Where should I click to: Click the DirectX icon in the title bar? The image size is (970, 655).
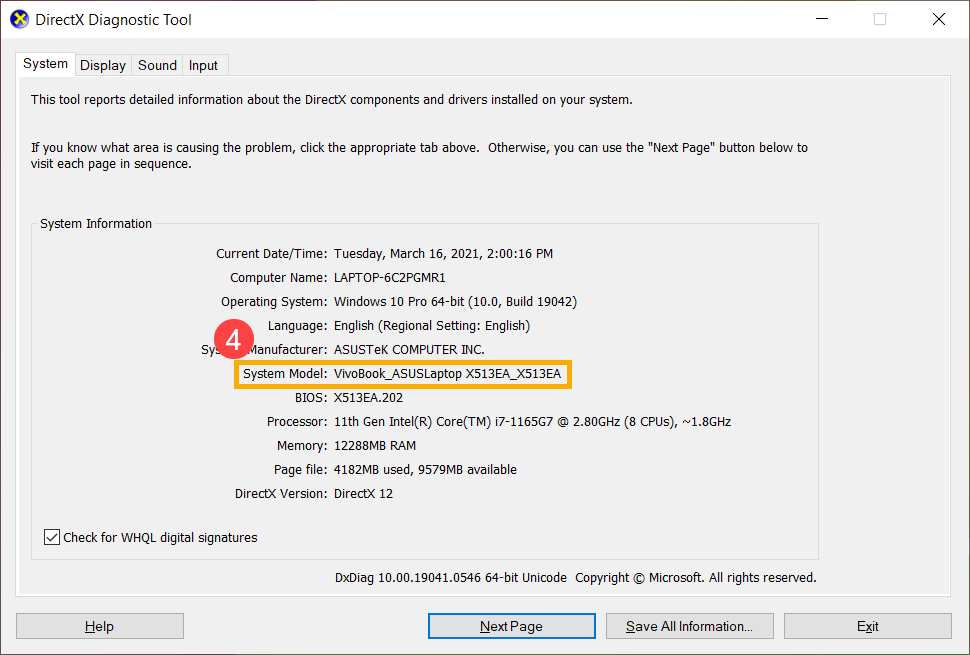pyautogui.click(x=20, y=19)
